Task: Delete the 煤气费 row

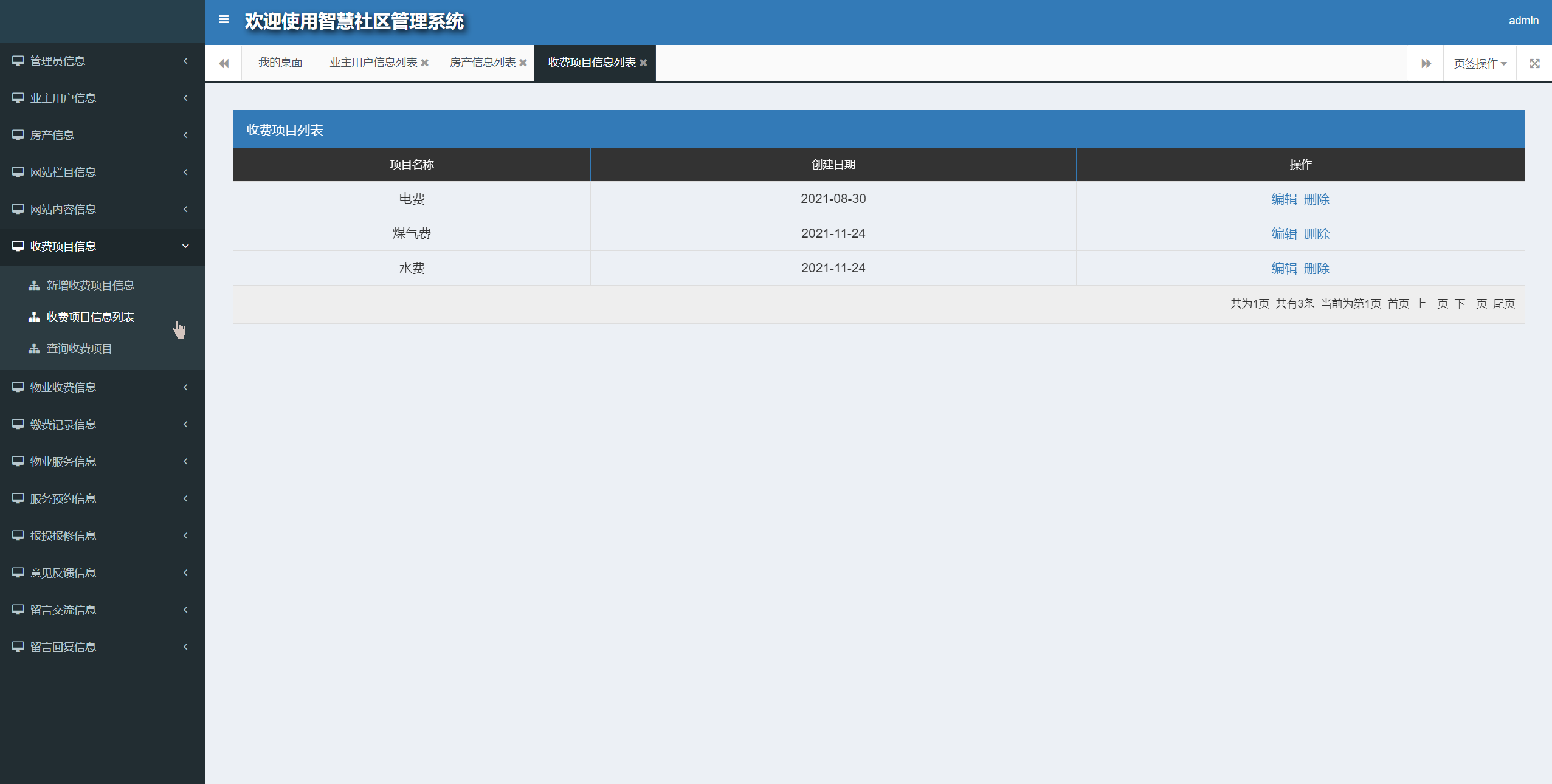Action: (x=1317, y=233)
